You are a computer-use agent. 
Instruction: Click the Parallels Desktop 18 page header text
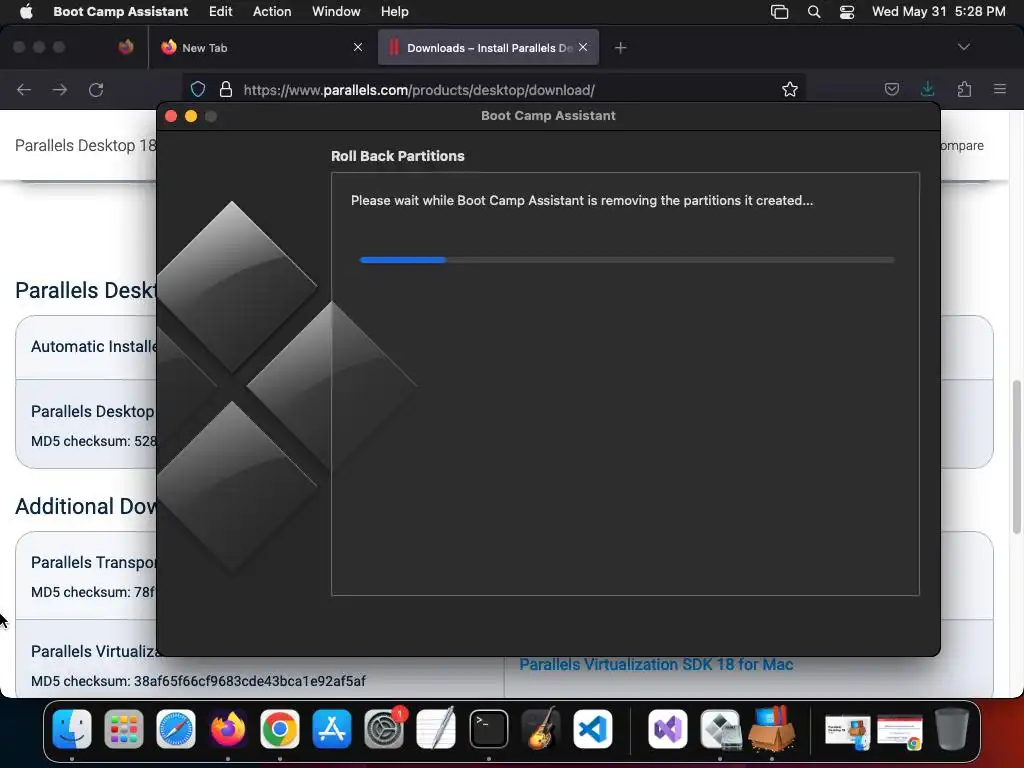tap(85, 145)
